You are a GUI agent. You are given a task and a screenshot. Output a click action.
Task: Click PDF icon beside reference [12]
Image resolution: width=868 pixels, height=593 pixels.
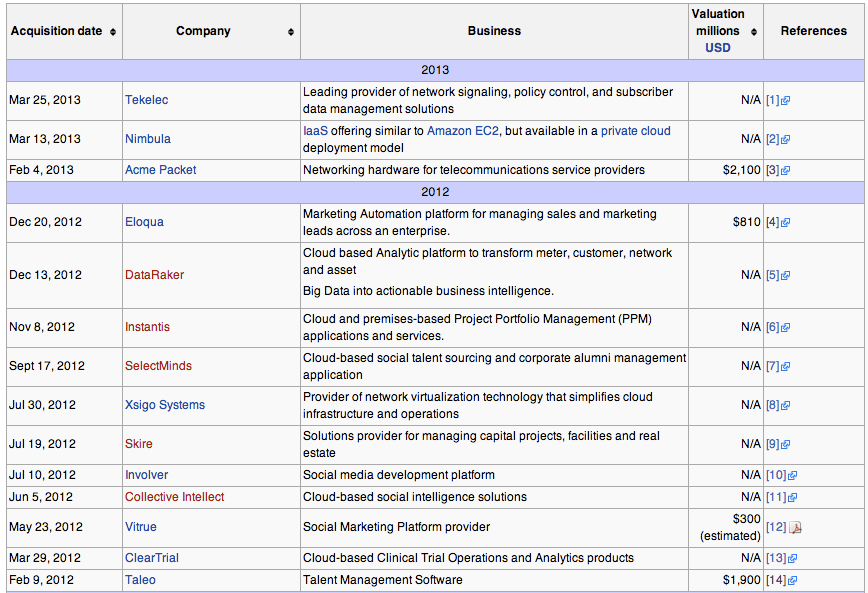[x=795, y=528]
